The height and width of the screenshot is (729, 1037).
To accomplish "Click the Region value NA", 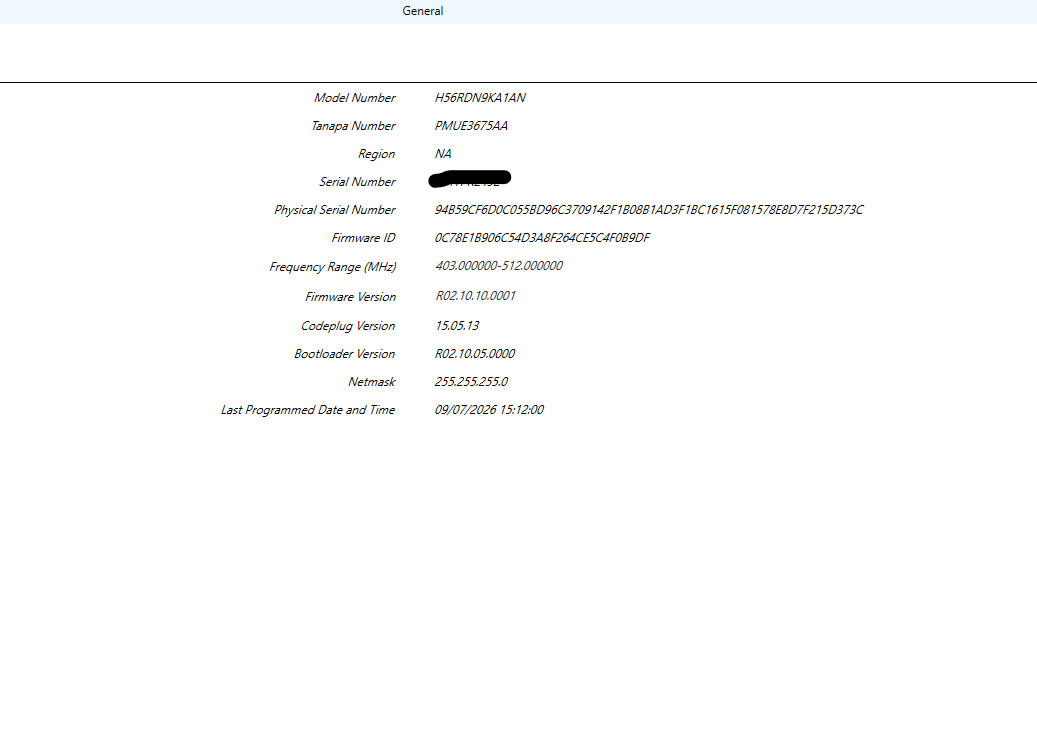I will [x=443, y=154].
